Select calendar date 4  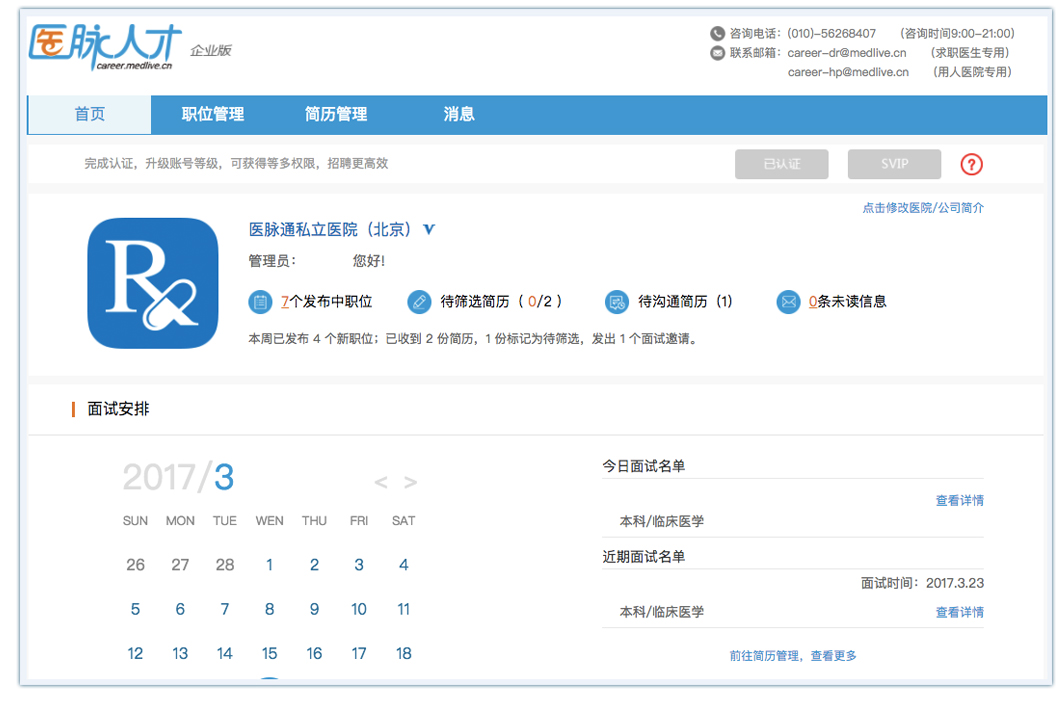404,565
